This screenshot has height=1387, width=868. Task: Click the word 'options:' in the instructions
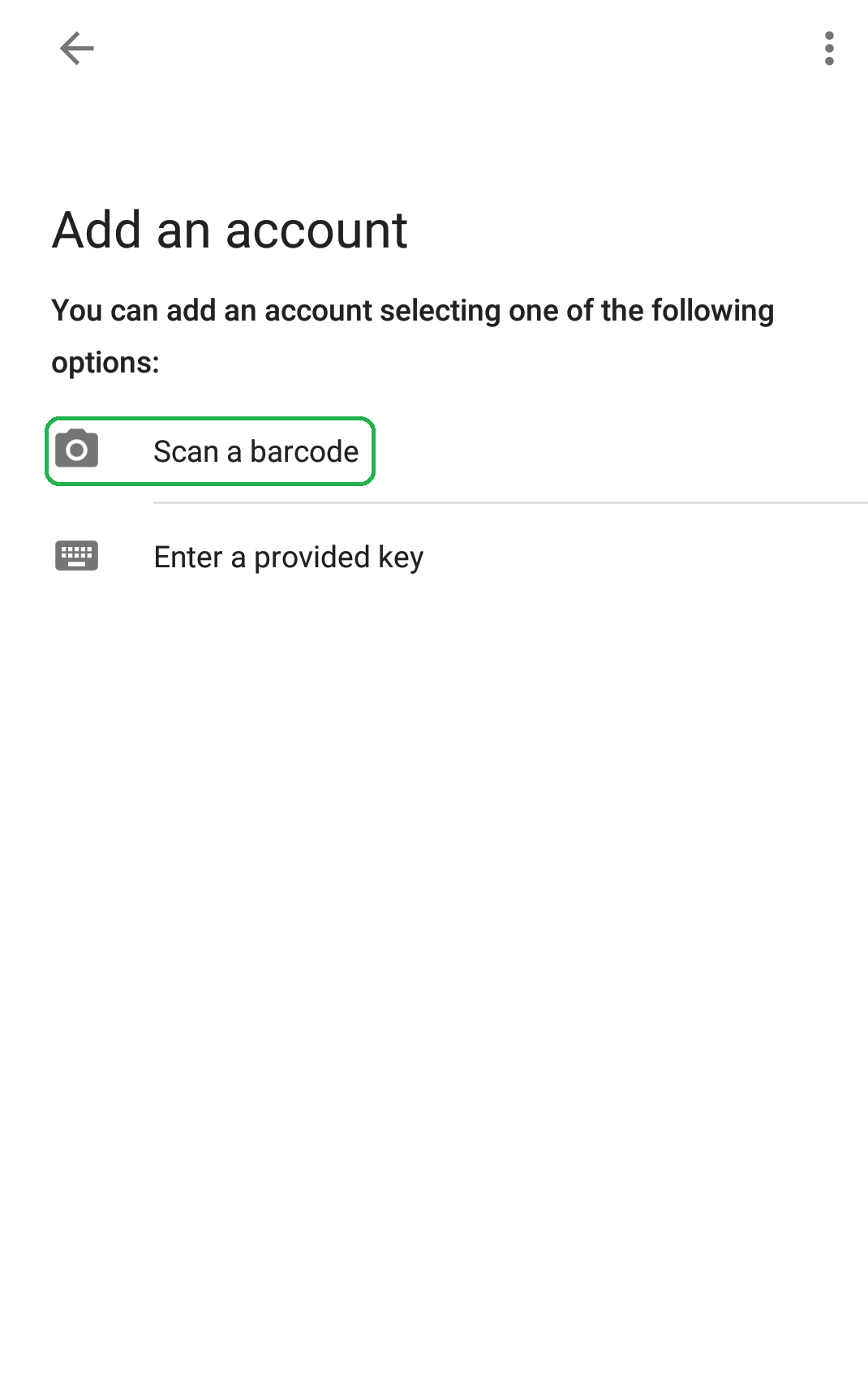[x=105, y=362]
